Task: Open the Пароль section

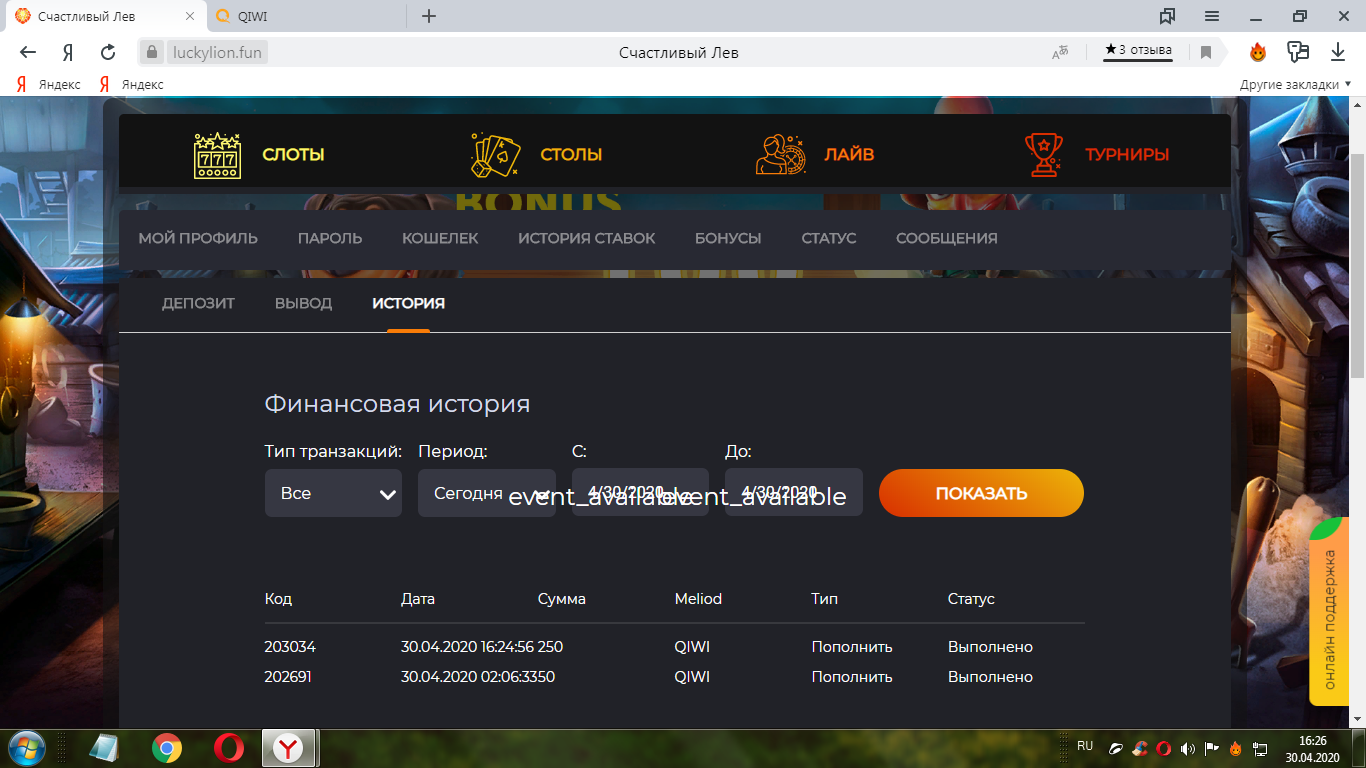Action: [x=330, y=238]
